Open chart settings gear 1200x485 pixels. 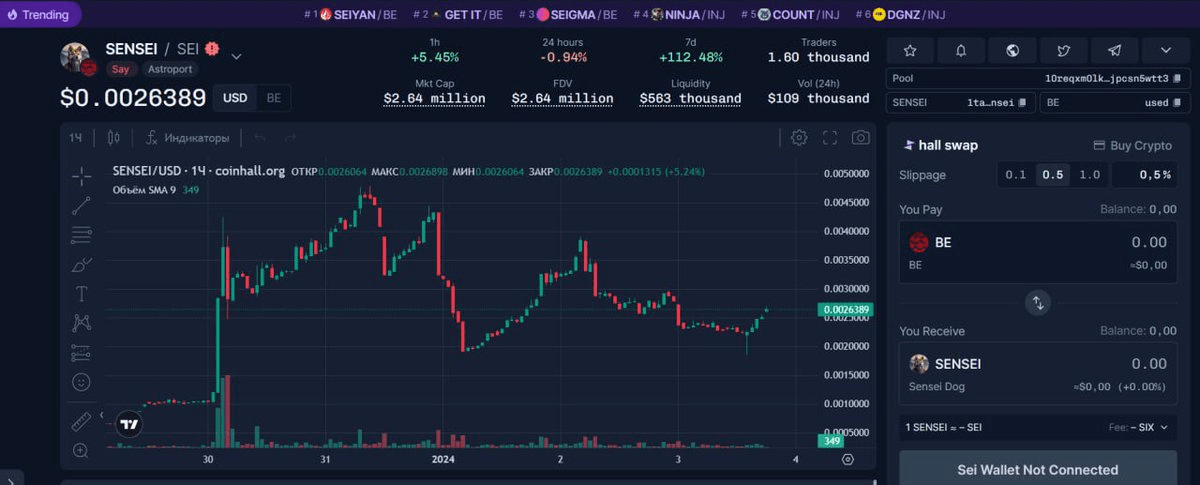pyautogui.click(x=799, y=138)
